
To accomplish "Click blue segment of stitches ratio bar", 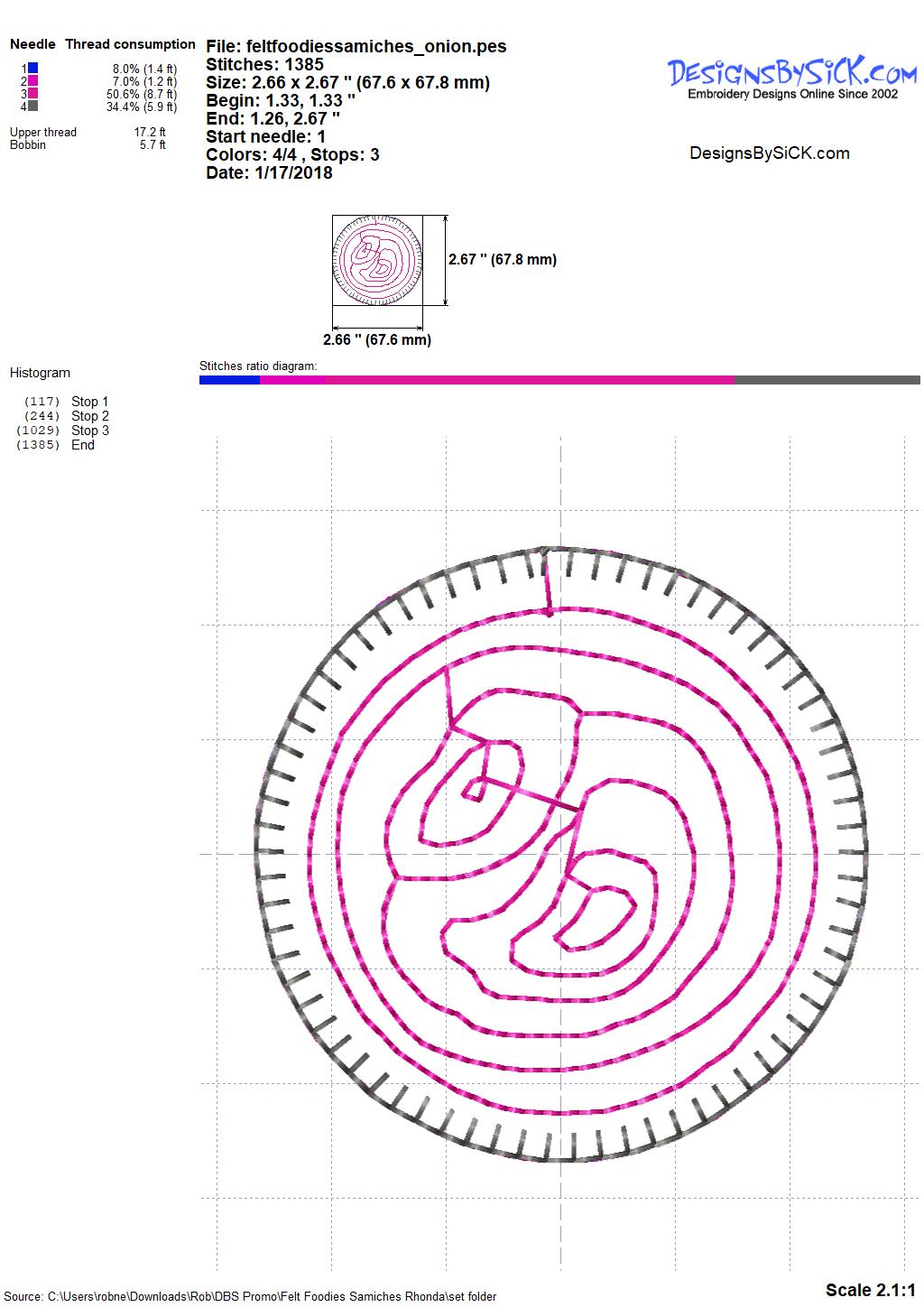I will [x=229, y=381].
